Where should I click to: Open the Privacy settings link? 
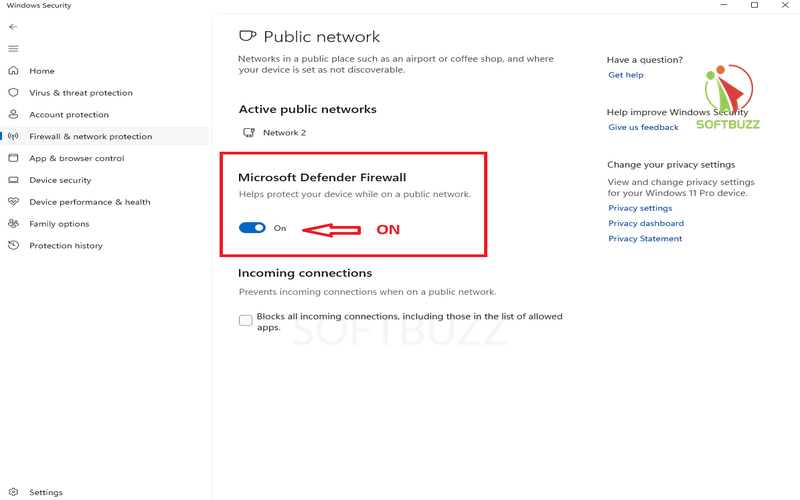[640, 208]
